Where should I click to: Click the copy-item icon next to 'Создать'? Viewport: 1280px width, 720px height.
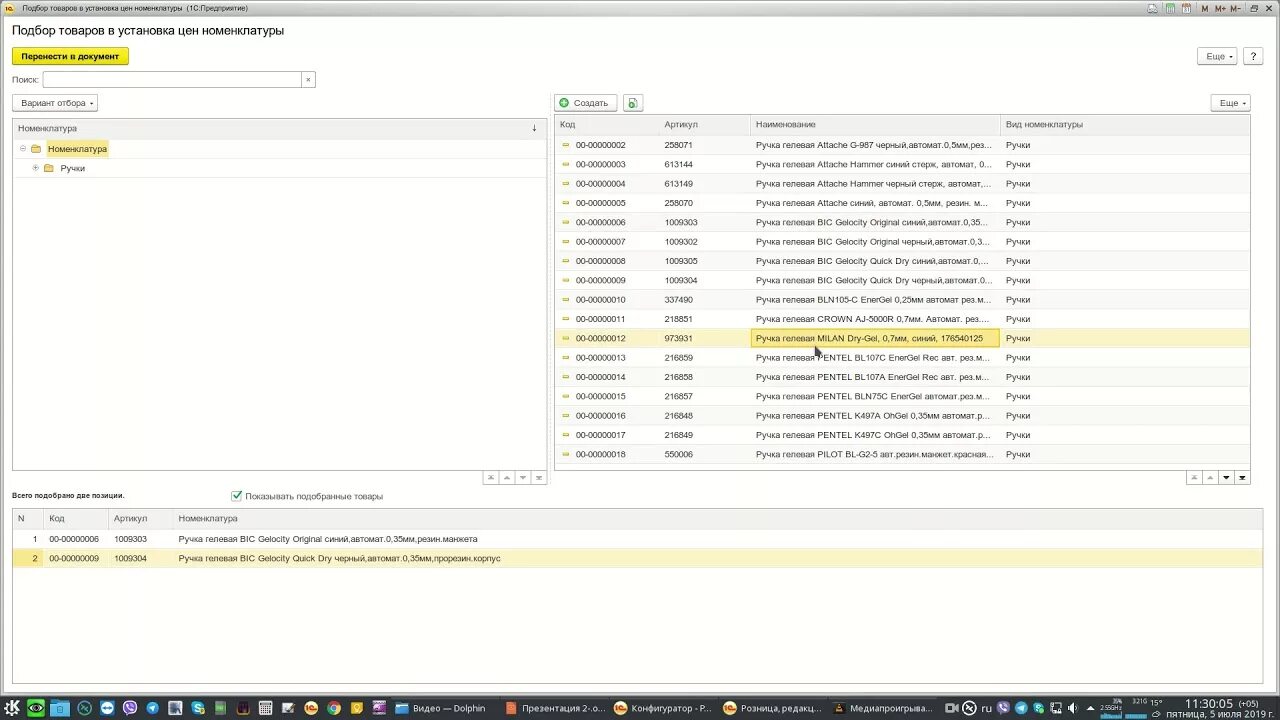pyautogui.click(x=633, y=103)
